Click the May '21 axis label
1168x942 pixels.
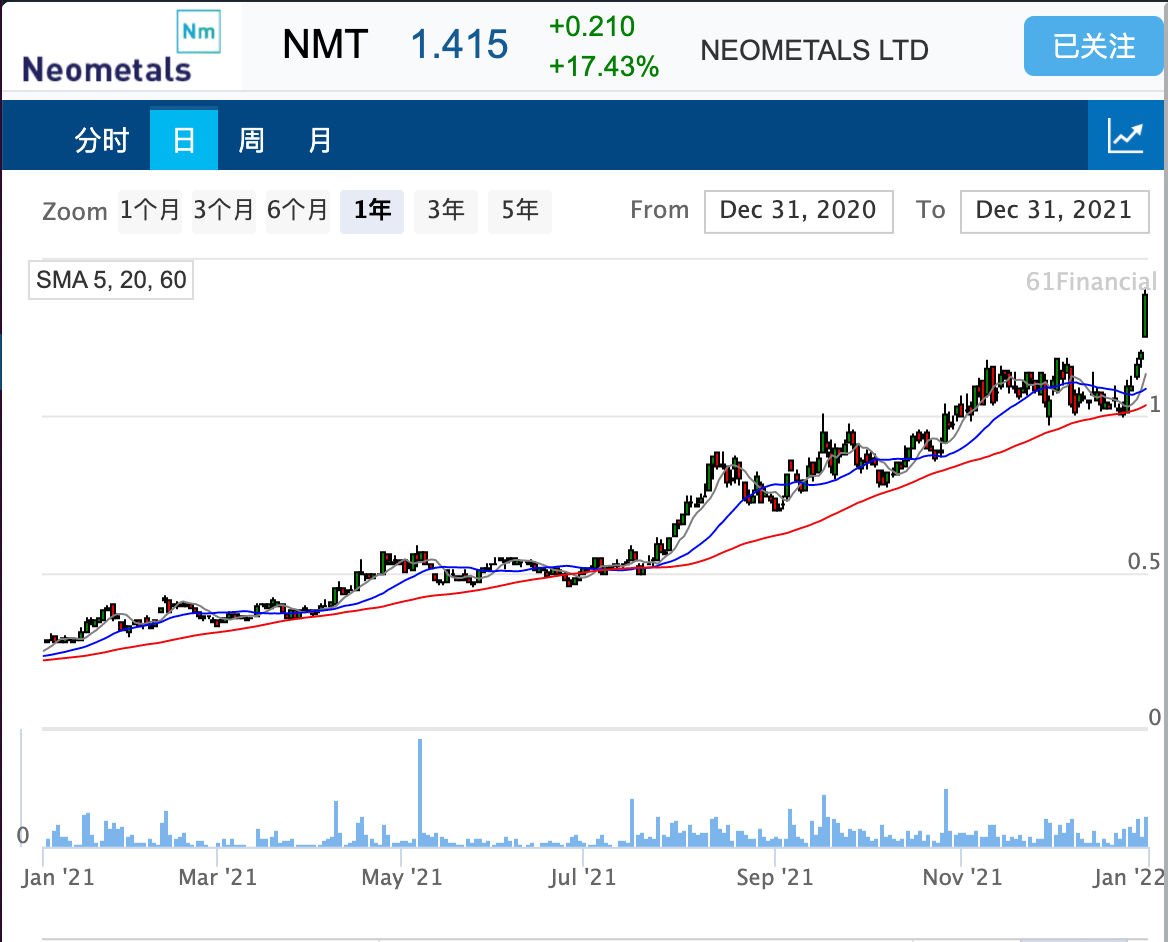(x=402, y=877)
